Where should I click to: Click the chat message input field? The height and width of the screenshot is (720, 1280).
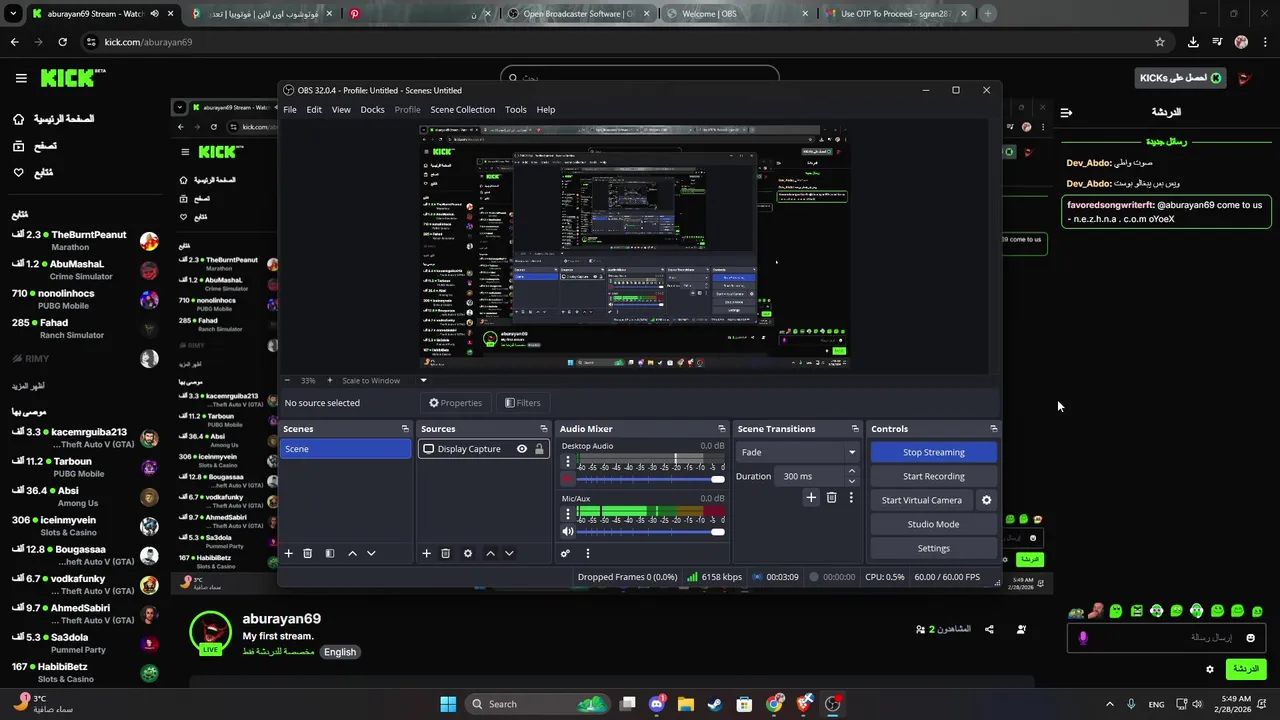pos(1168,638)
